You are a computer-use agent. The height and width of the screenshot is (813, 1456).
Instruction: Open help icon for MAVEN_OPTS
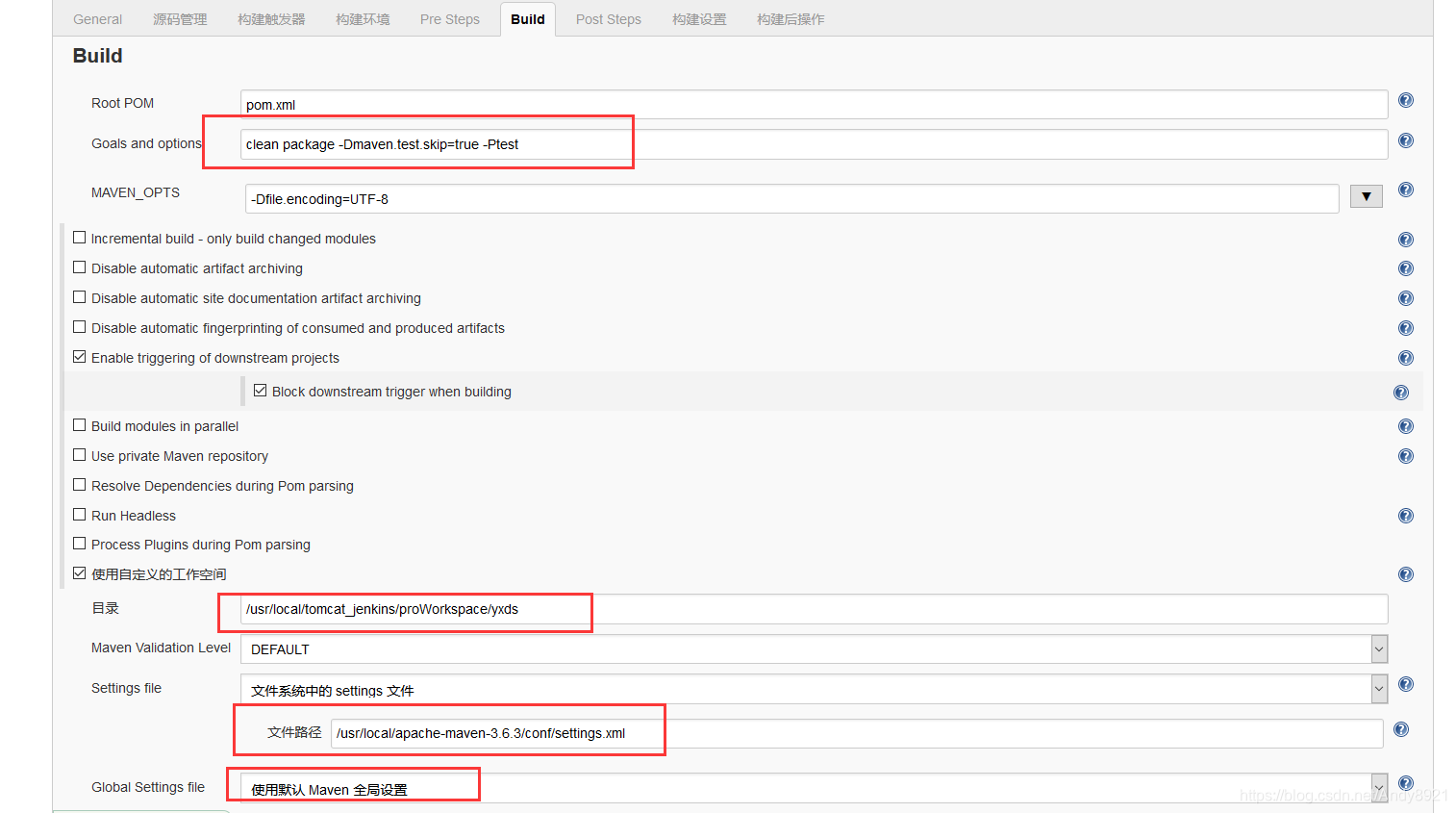click(1405, 190)
